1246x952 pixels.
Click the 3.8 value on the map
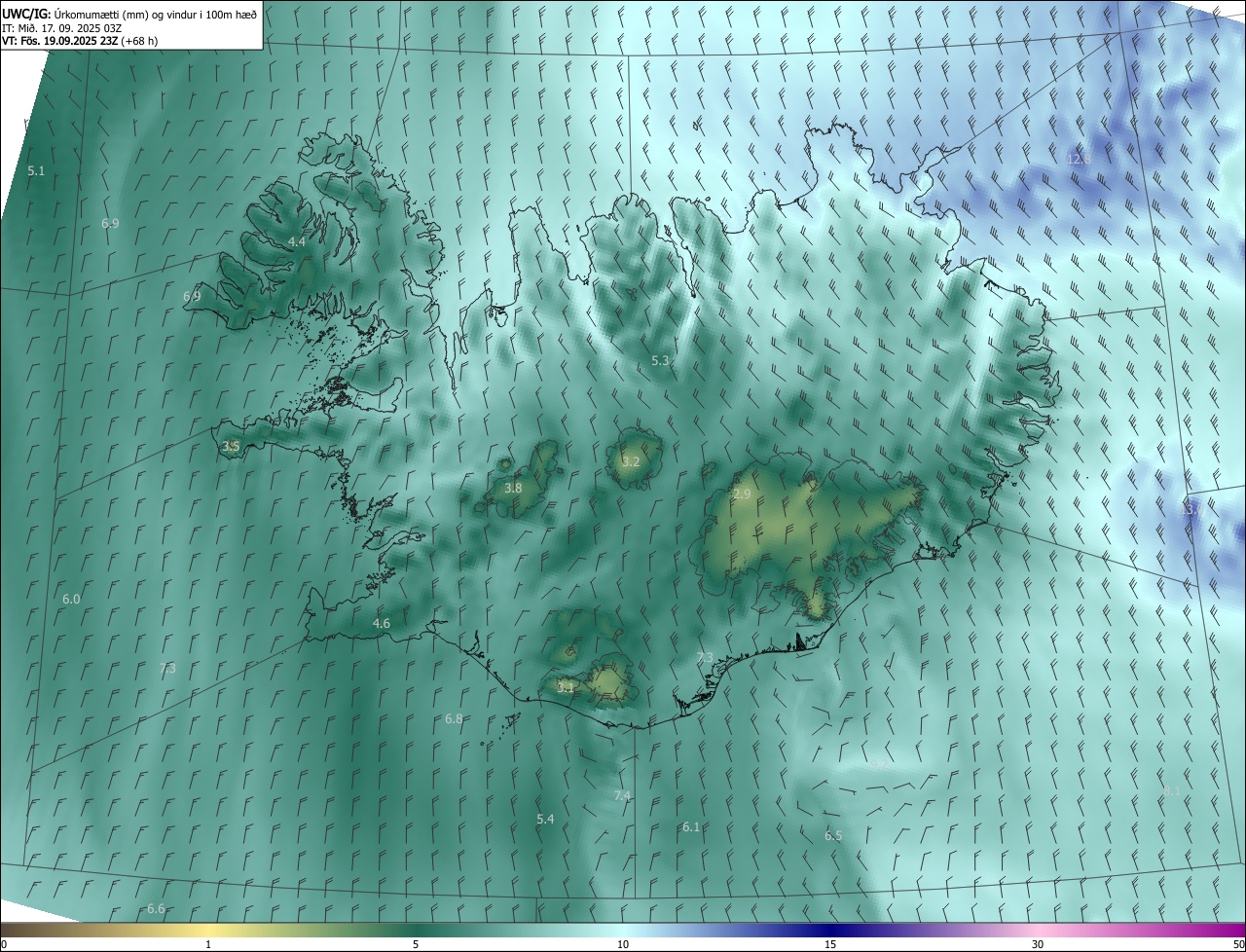(x=514, y=488)
